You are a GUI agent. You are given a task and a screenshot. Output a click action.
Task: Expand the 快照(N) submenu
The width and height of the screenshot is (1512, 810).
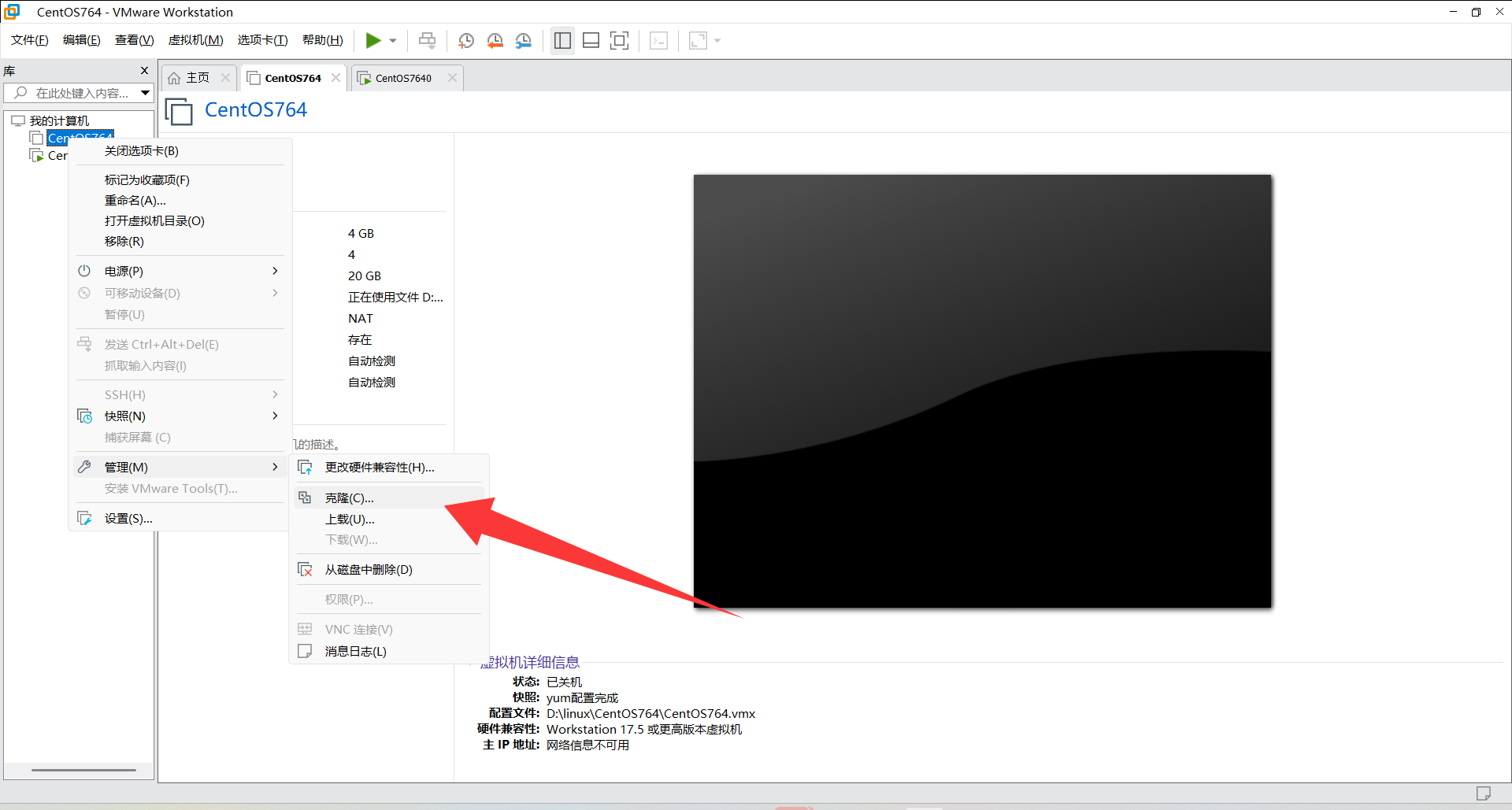(x=180, y=416)
